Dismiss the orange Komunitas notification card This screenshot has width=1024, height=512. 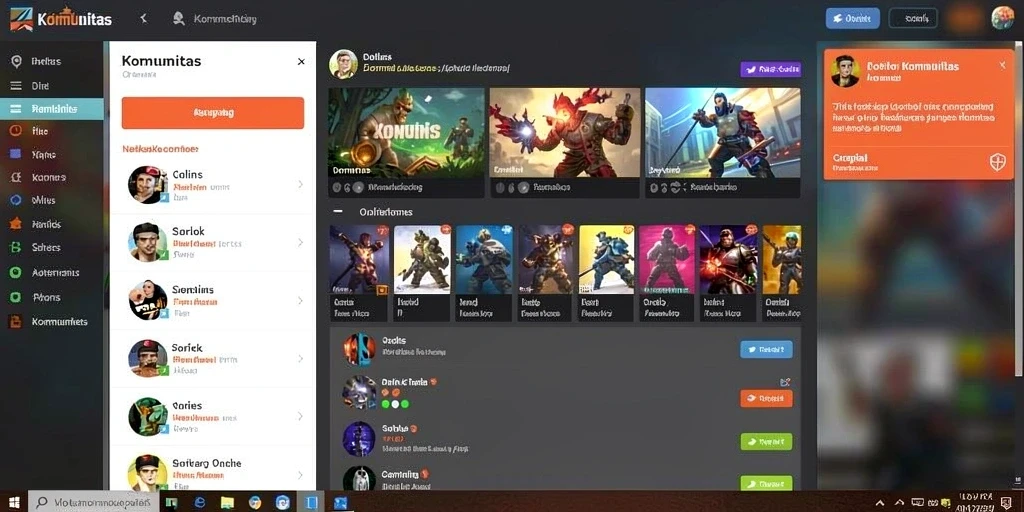click(1002, 65)
